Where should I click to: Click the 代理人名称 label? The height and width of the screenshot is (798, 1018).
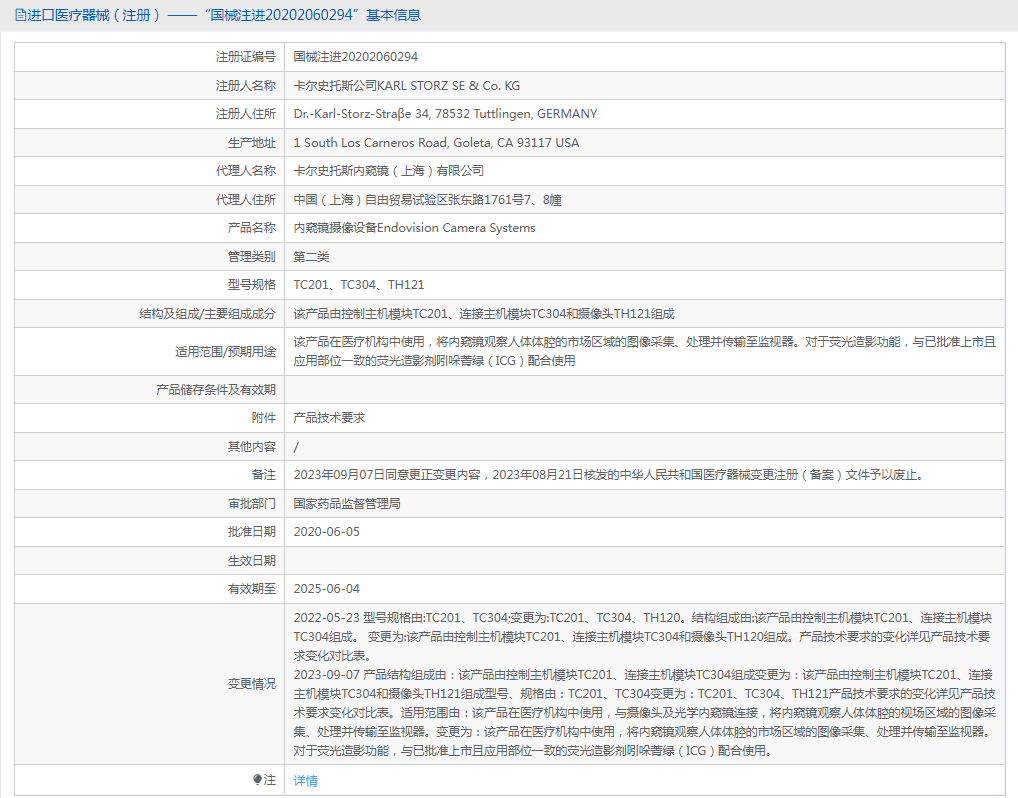pos(245,171)
